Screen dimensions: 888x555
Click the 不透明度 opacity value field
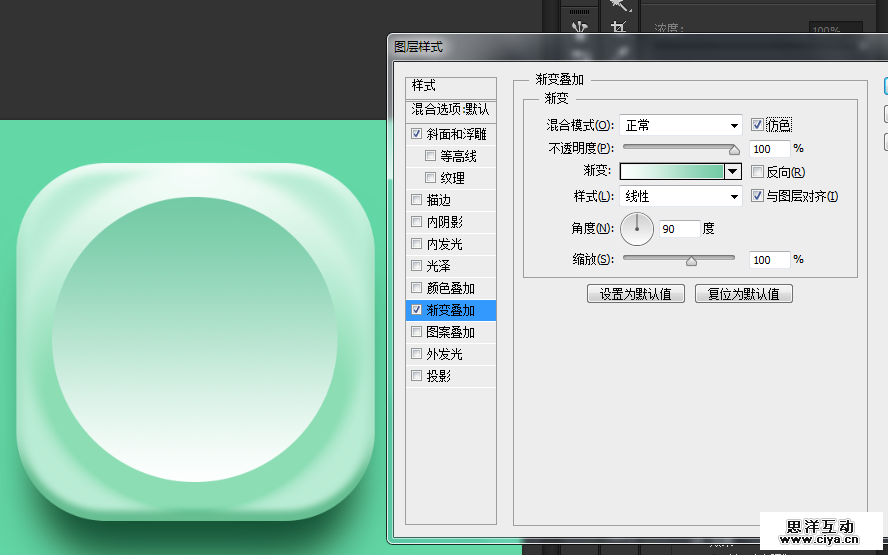pos(768,148)
